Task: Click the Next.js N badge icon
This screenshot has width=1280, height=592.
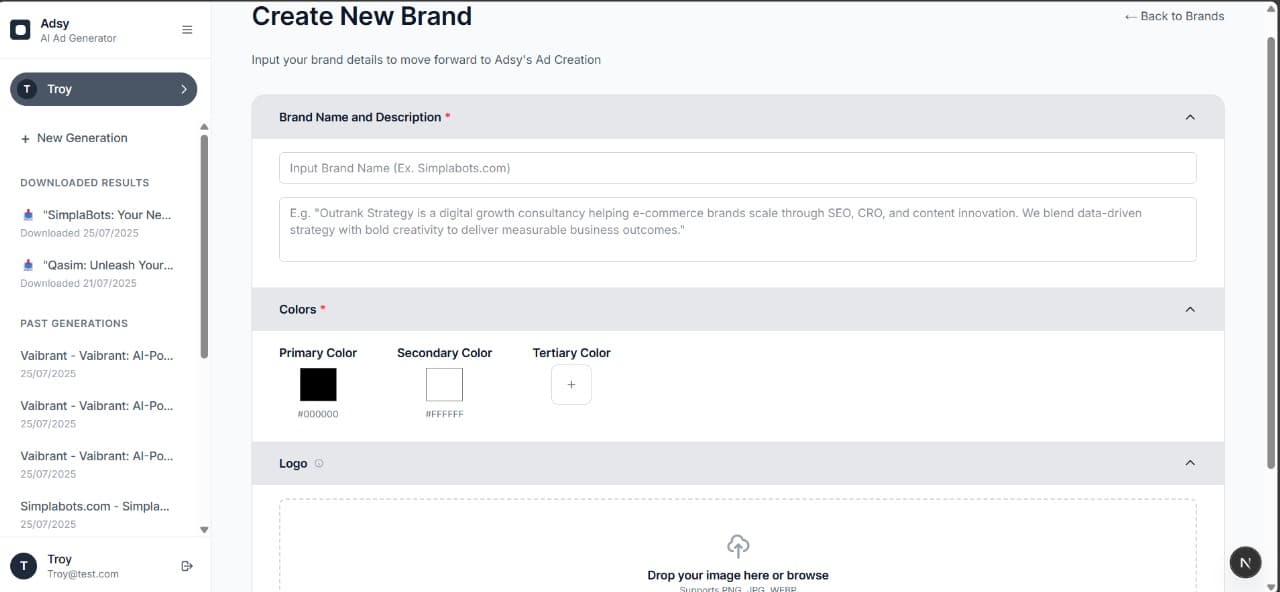Action: pos(1245,562)
